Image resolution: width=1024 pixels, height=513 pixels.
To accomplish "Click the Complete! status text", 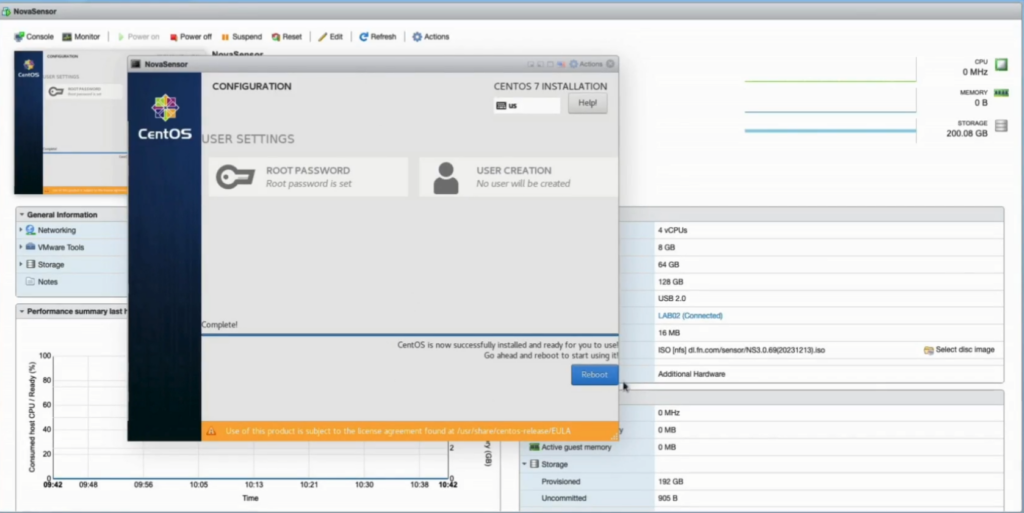I will coord(220,324).
